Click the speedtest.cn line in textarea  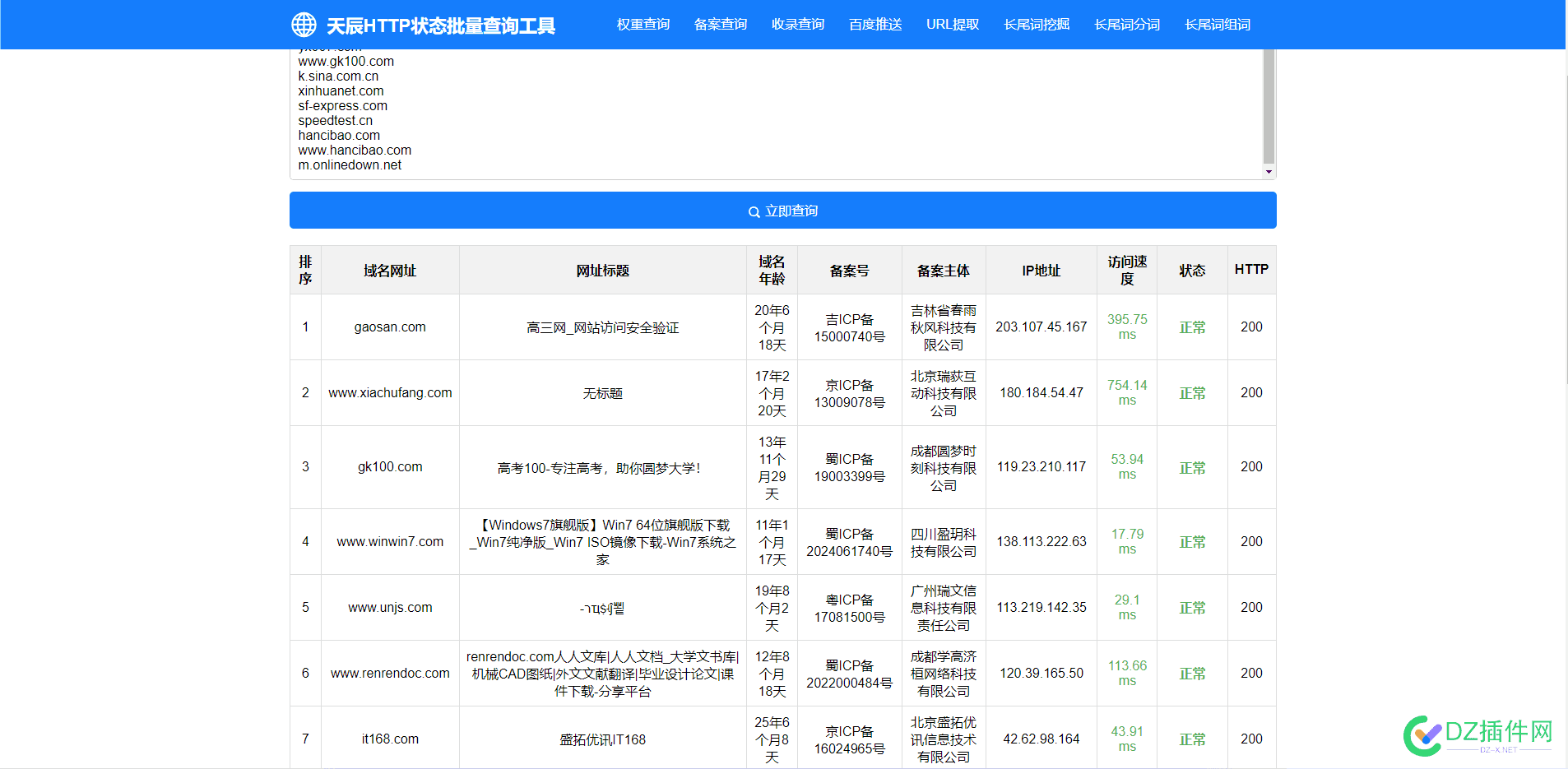click(x=335, y=121)
